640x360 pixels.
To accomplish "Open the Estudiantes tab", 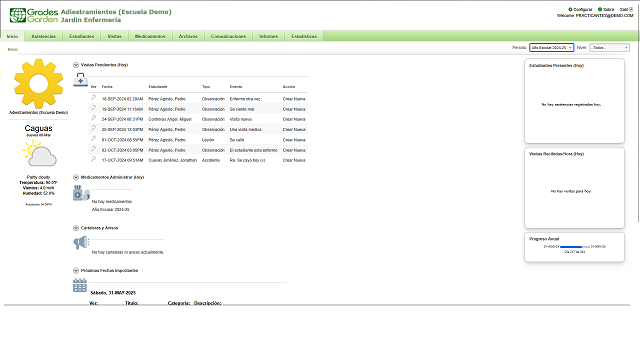I will pyautogui.click(x=82, y=36).
